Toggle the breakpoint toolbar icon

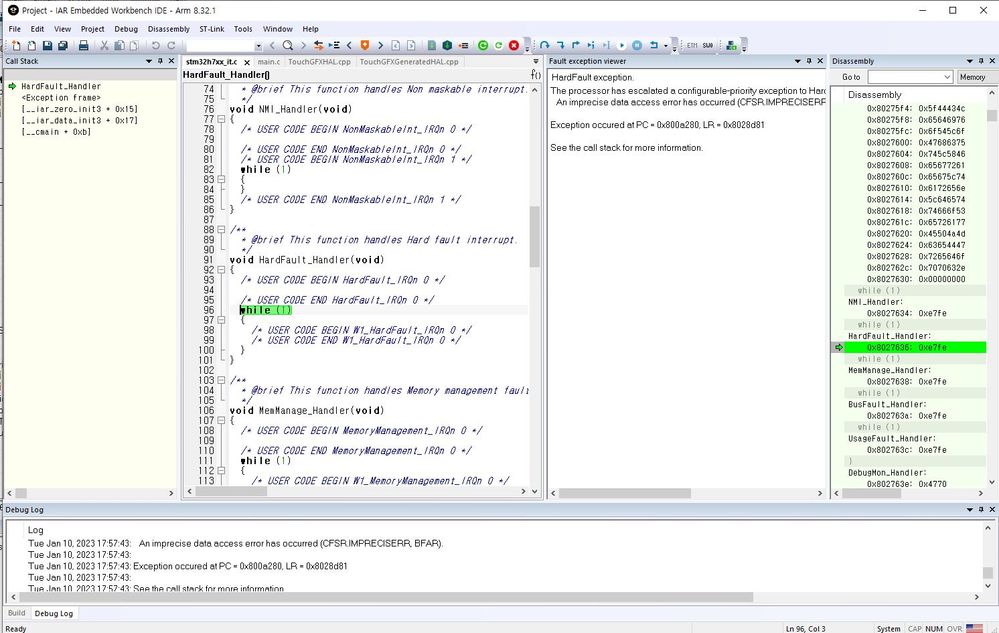coord(463,45)
